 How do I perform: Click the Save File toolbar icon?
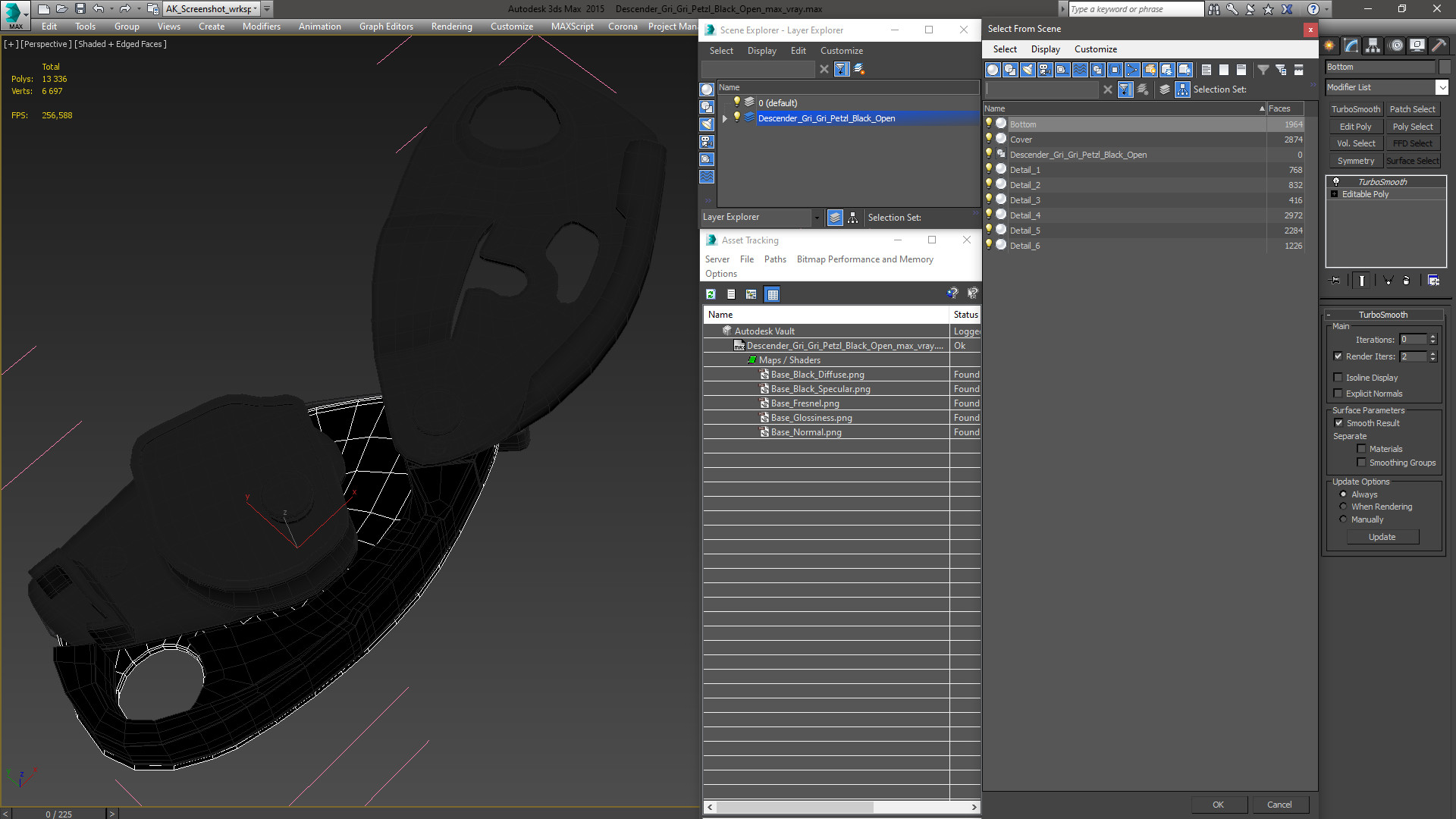[80, 9]
